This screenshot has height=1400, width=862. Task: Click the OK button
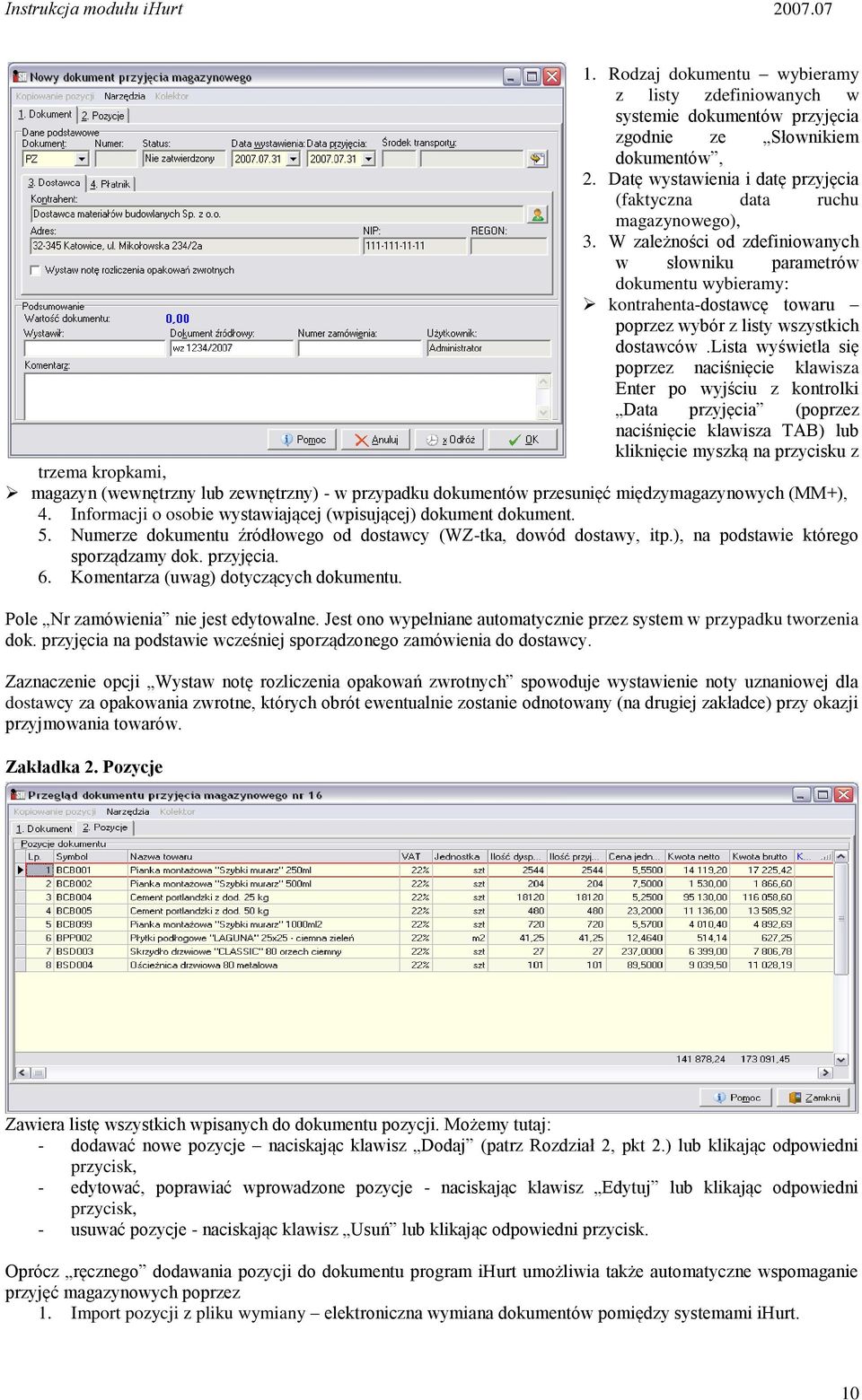click(x=523, y=440)
